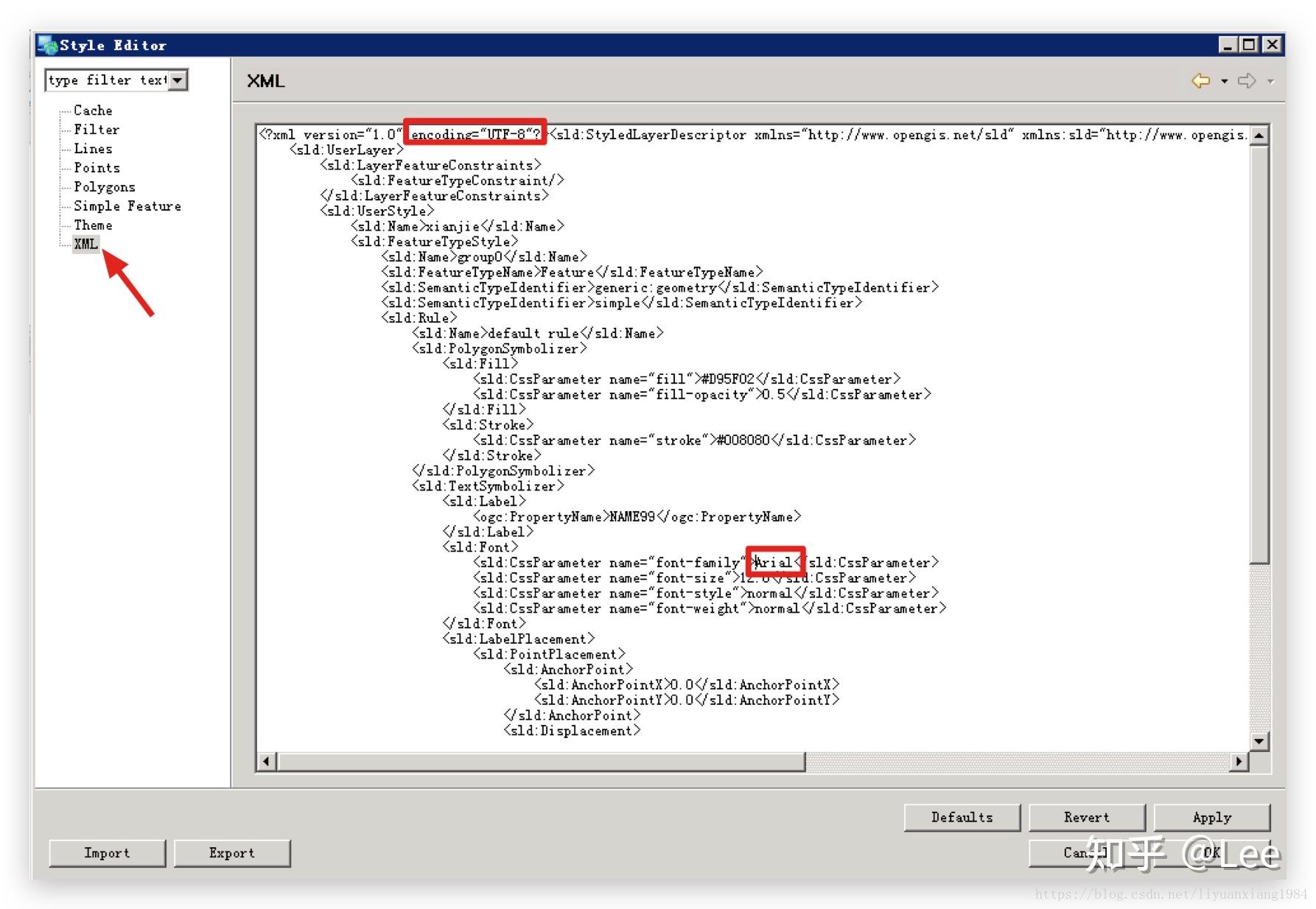The image size is (1316, 909).
Task: Open the type filter text dropdown
Action: [x=178, y=80]
